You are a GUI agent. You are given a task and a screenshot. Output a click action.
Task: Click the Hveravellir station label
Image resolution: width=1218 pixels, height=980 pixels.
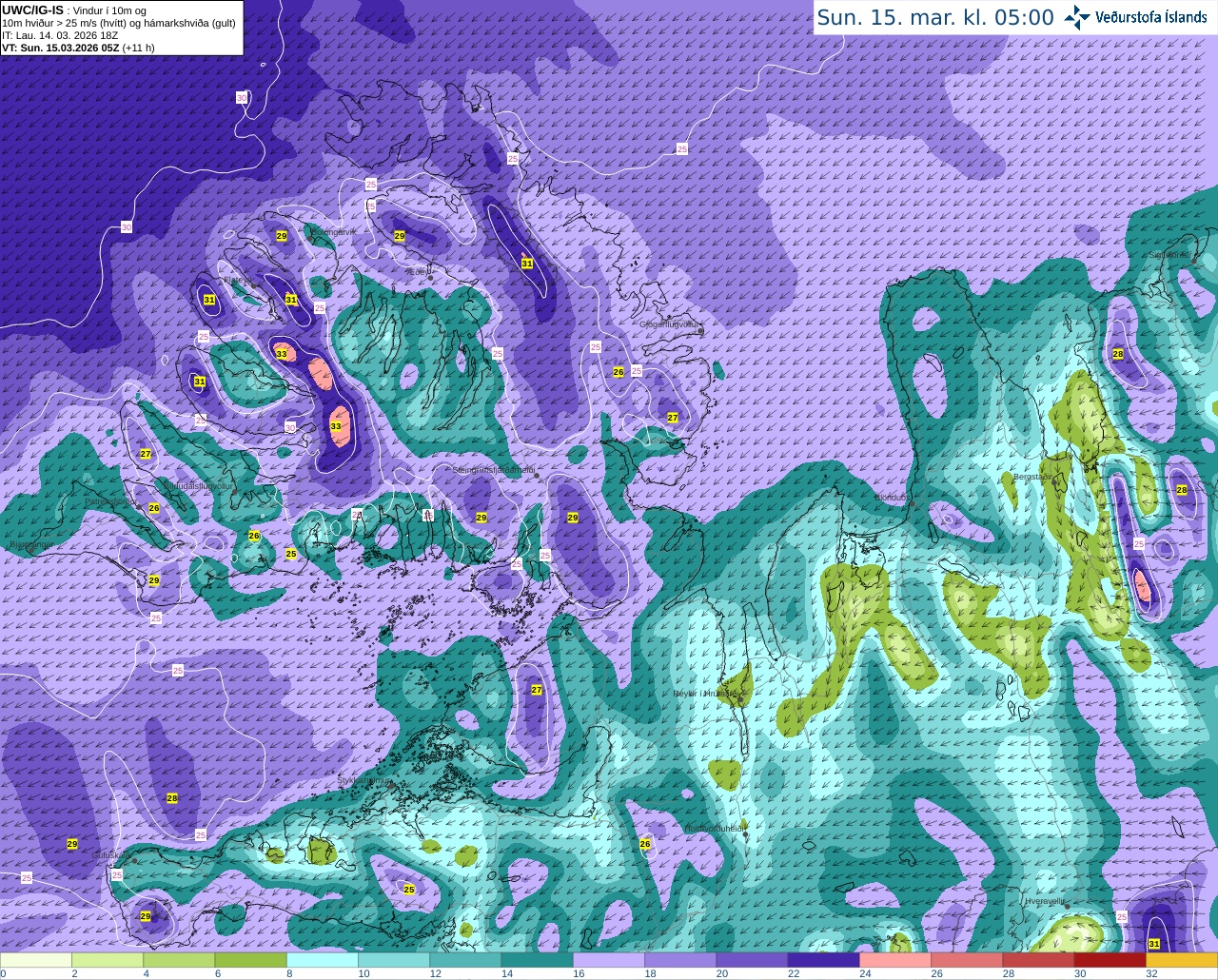(x=1045, y=900)
